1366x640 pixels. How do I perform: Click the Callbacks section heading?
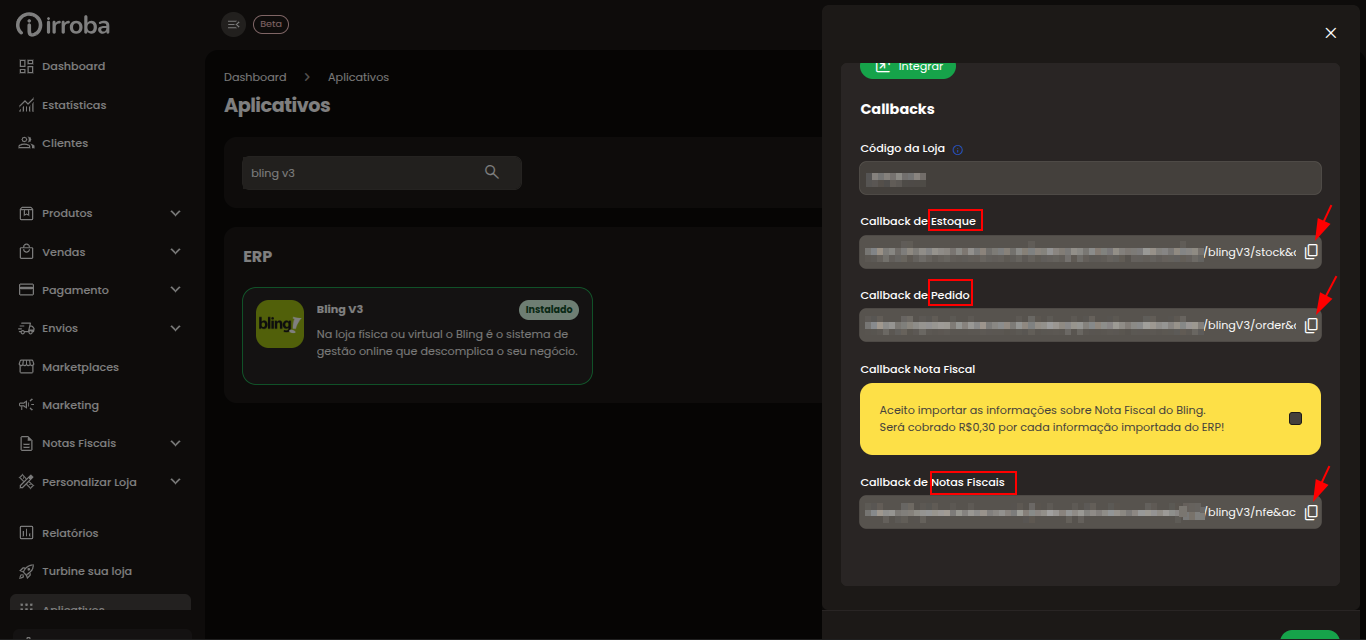897,109
